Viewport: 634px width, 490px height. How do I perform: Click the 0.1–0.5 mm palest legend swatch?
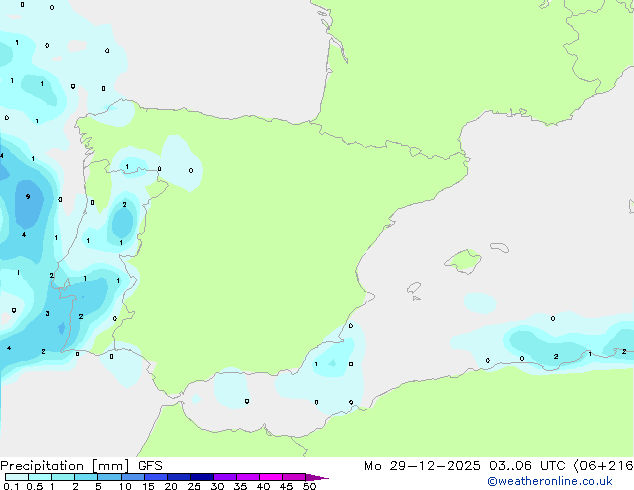pos(17,477)
